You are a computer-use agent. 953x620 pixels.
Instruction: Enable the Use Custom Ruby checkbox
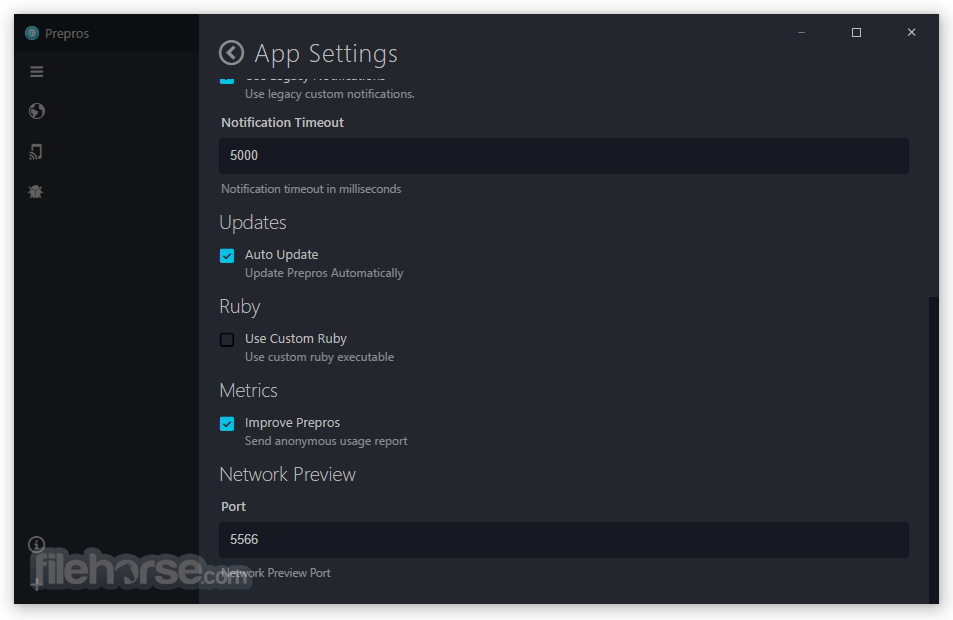pos(227,340)
